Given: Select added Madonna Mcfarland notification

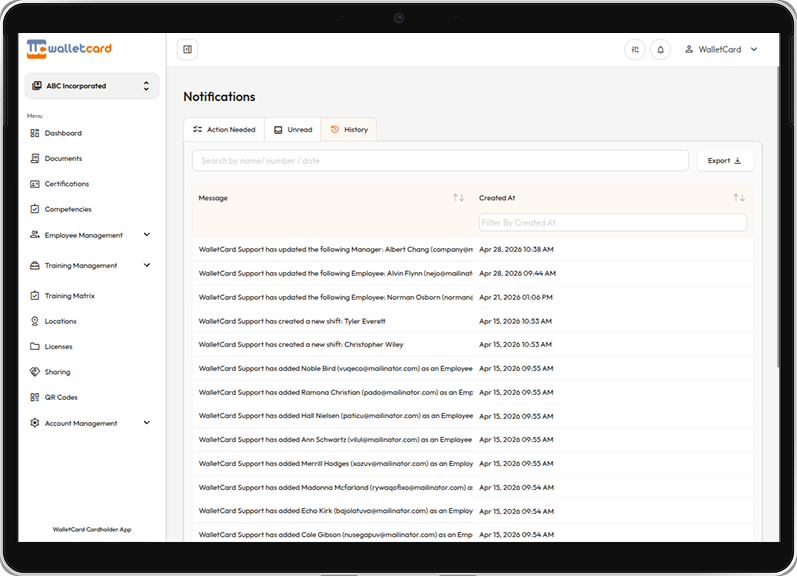Looking at the screenshot, I should tap(472, 488).
